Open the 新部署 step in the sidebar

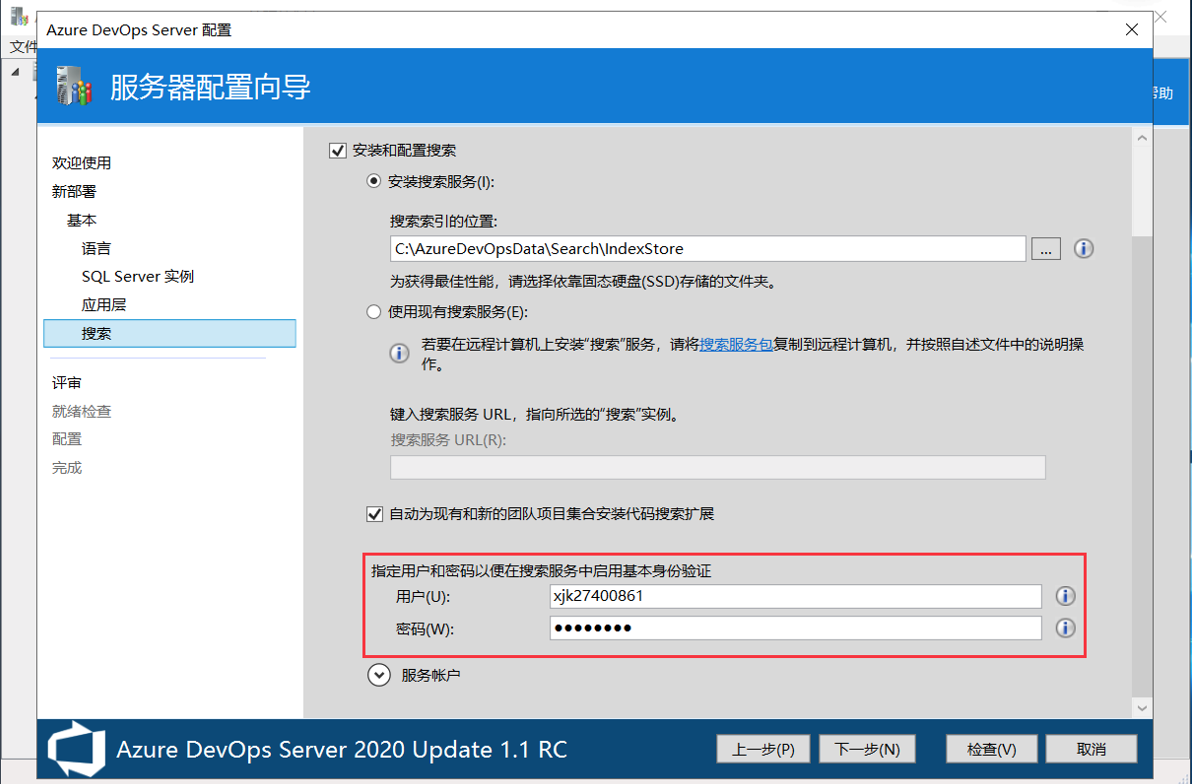point(74,192)
